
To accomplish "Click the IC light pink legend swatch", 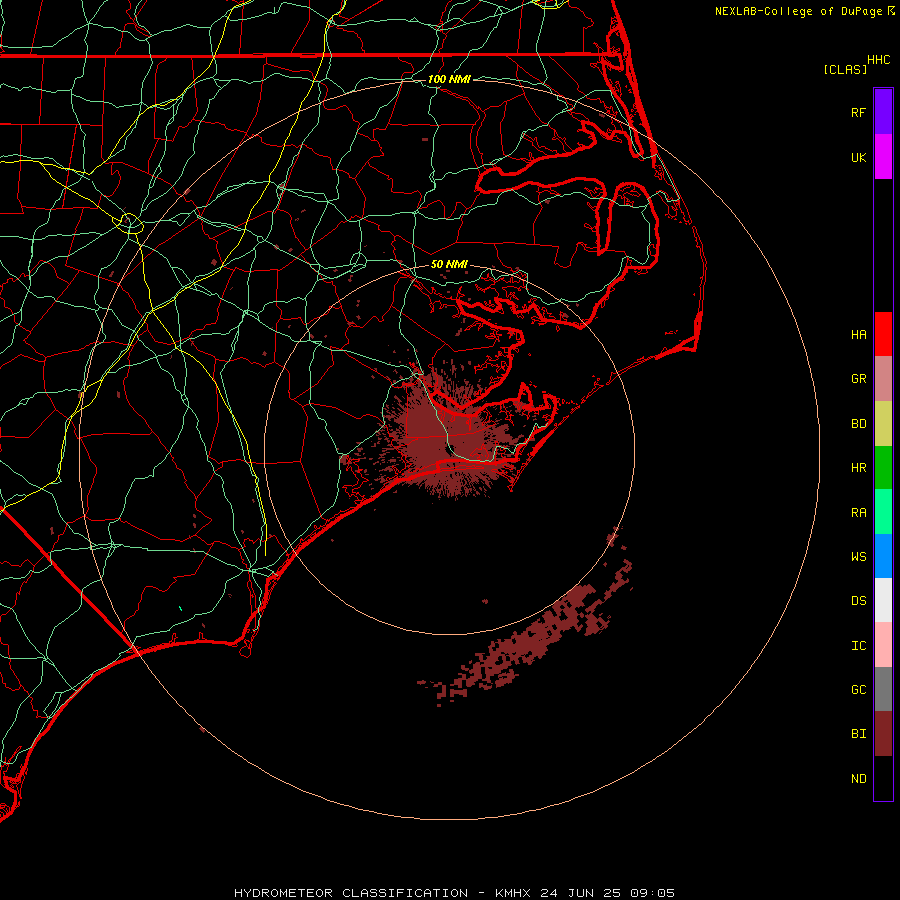I will [883, 645].
